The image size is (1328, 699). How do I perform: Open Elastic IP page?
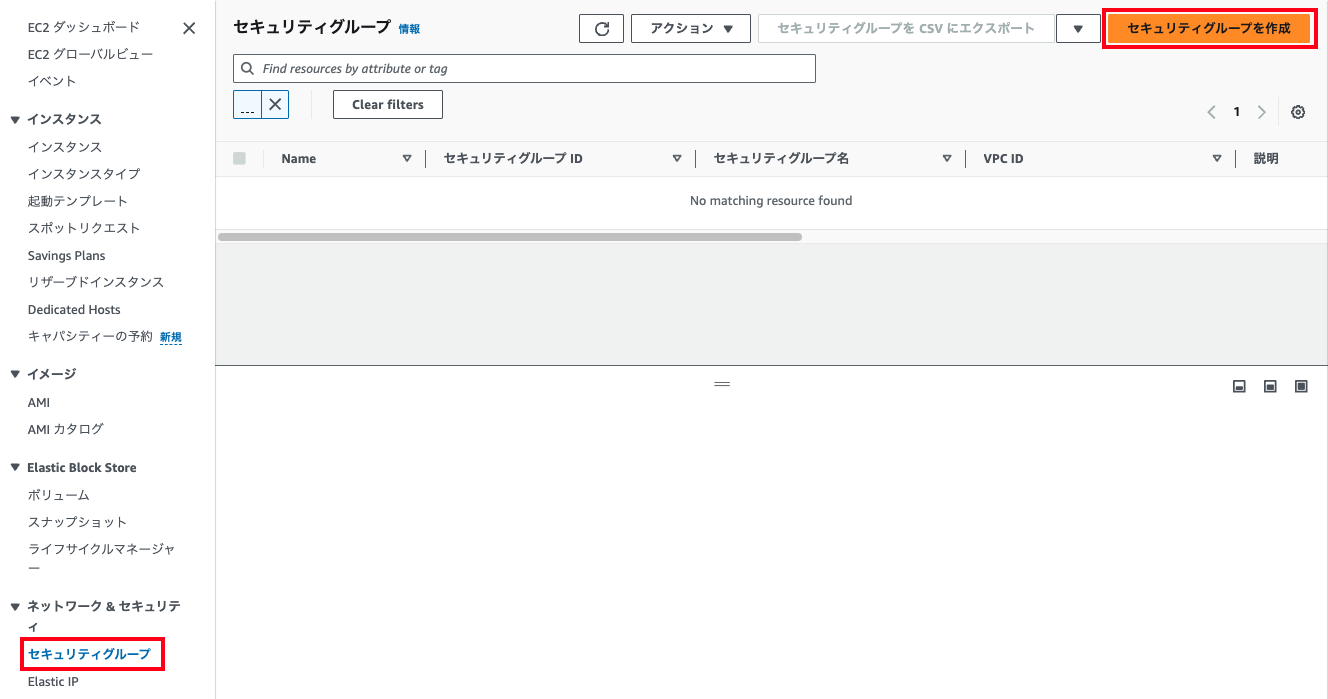point(53,682)
